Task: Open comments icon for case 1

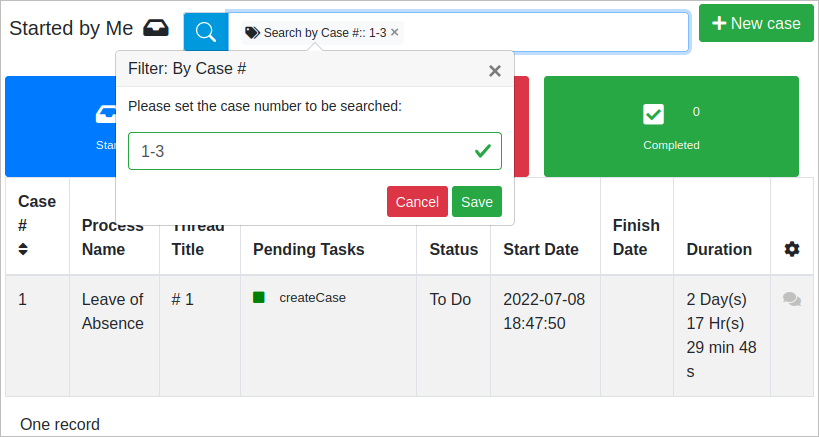Action: point(791,299)
